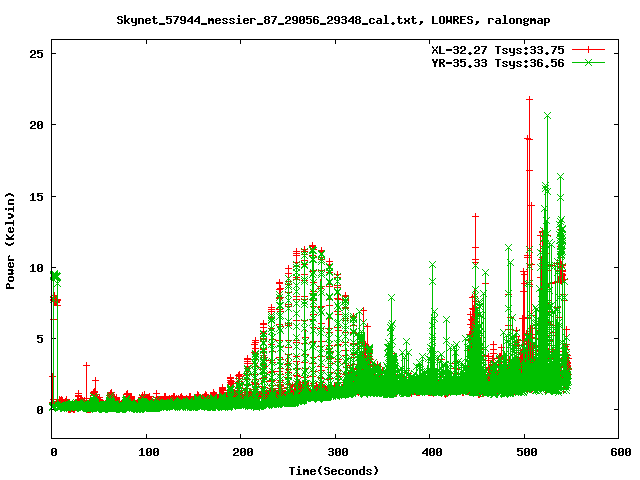Click the Power (Kelvin) axis label
Image resolution: width=640 pixels, height=480 pixels.
[x=10, y=241]
